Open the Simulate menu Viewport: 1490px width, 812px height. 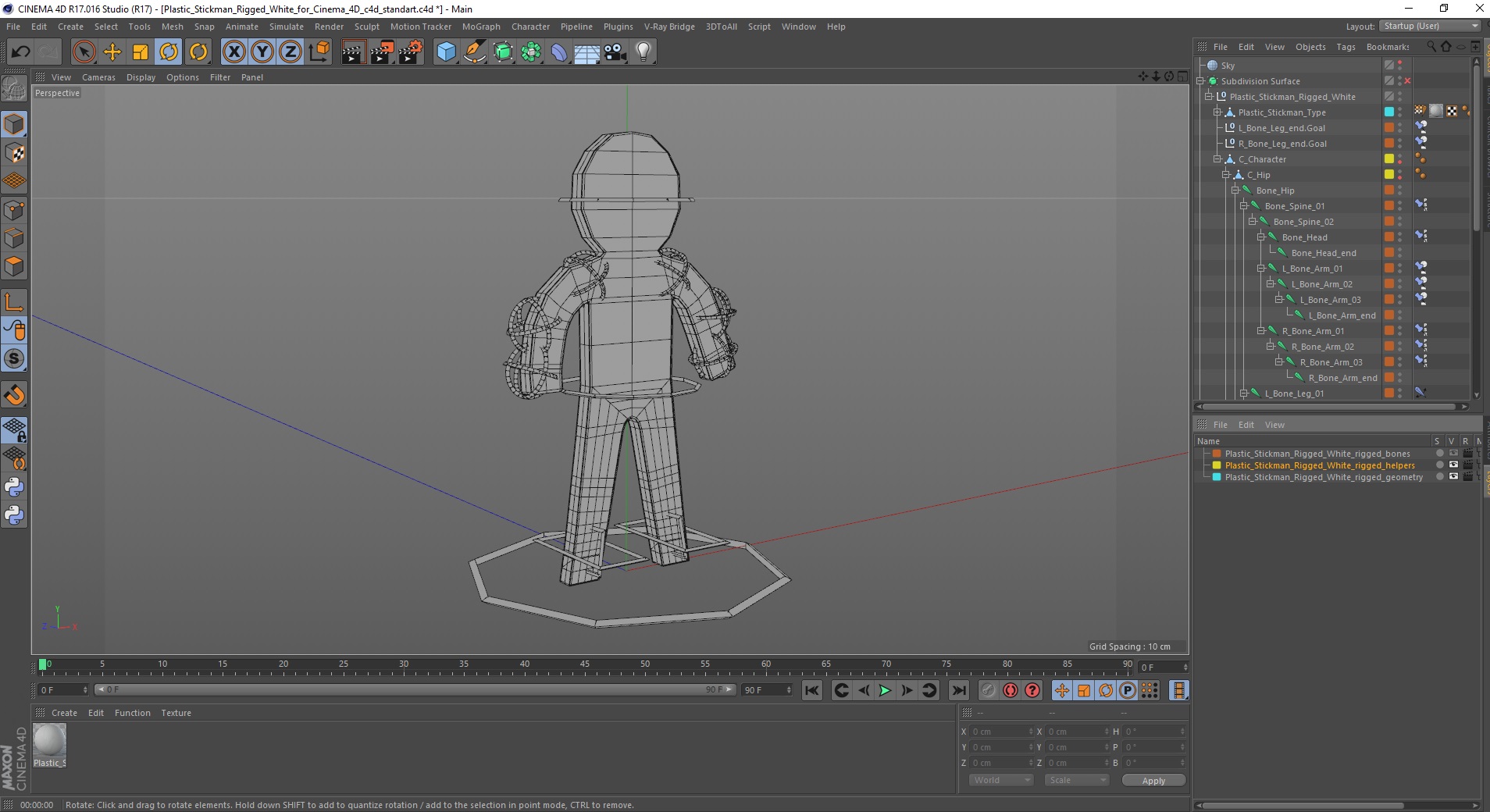286,27
